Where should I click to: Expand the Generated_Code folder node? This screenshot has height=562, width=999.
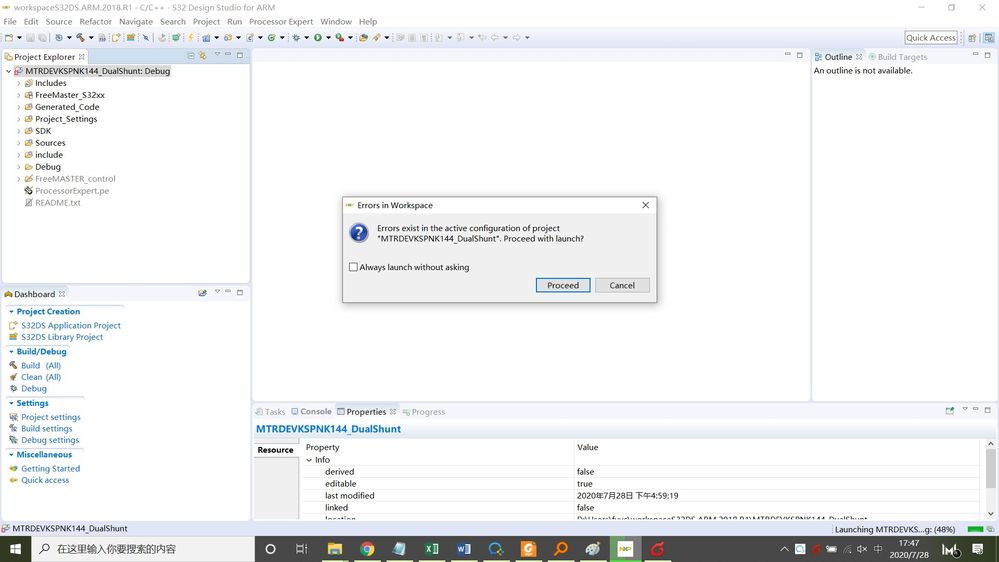tap(18, 107)
